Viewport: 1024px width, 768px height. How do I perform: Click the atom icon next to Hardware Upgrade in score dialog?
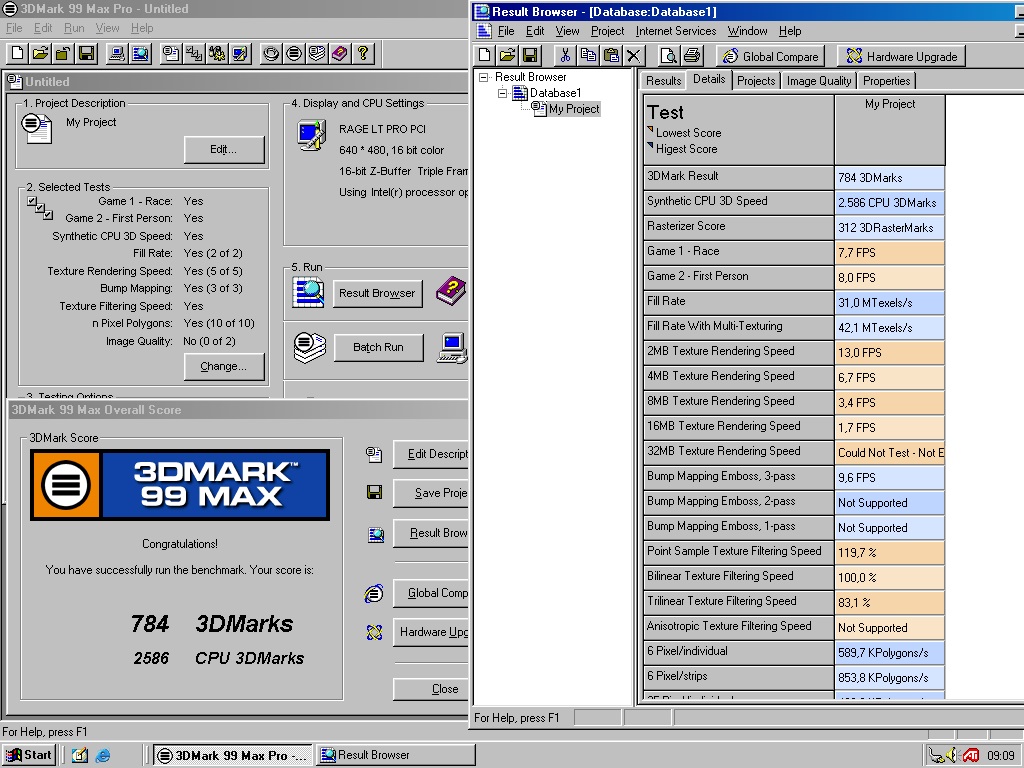[x=374, y=632]
